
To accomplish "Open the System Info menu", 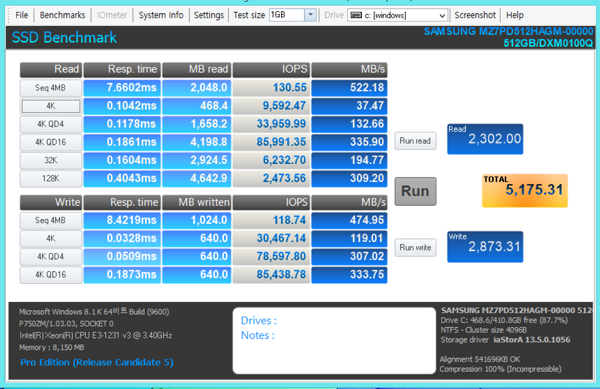I will click(161, 15).
